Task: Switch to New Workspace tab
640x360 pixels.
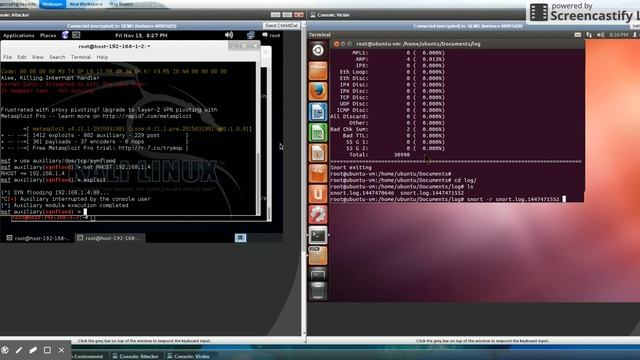Action: [x=86, y=4]
